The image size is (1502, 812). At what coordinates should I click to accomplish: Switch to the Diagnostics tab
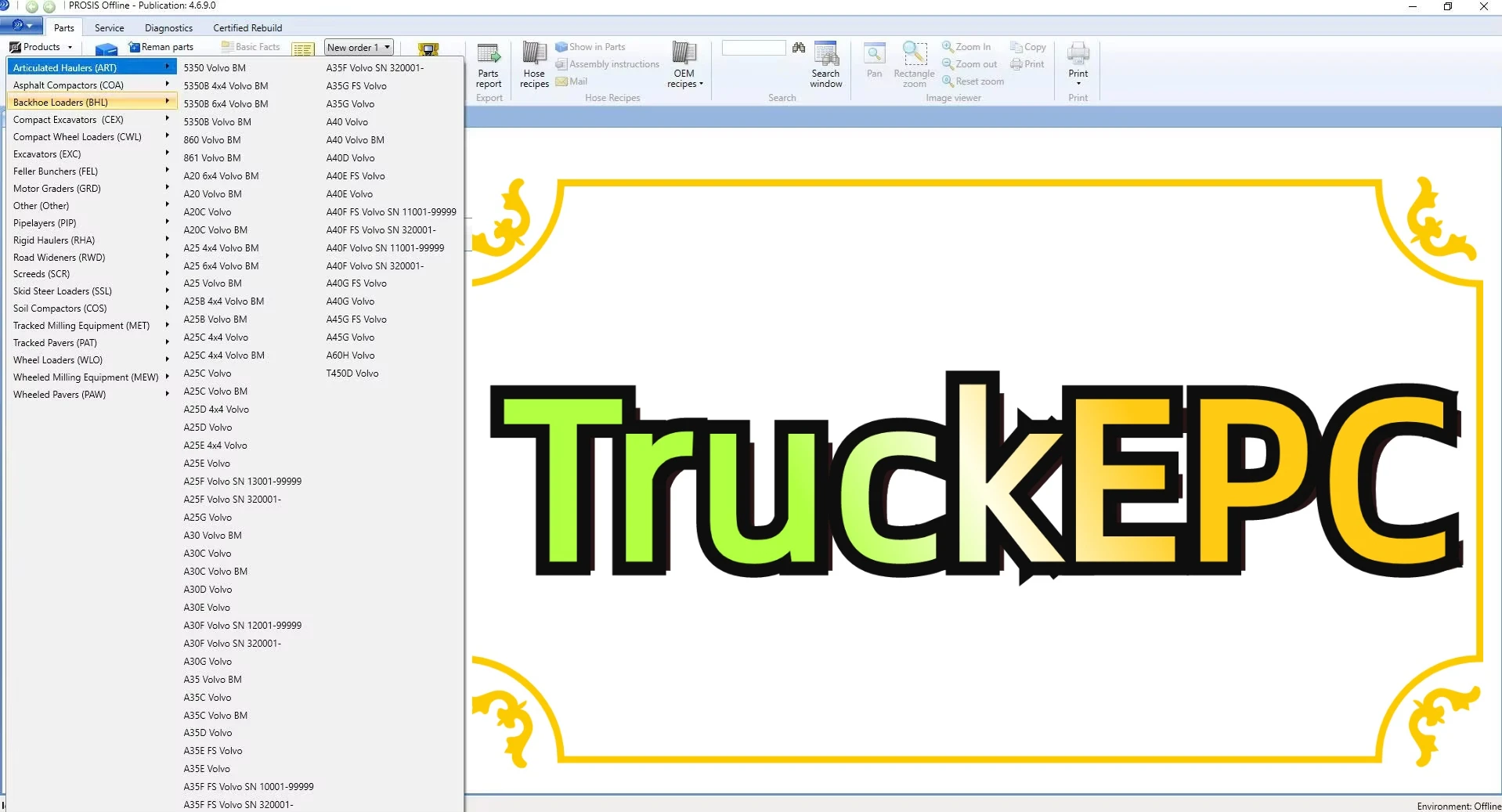168,27
